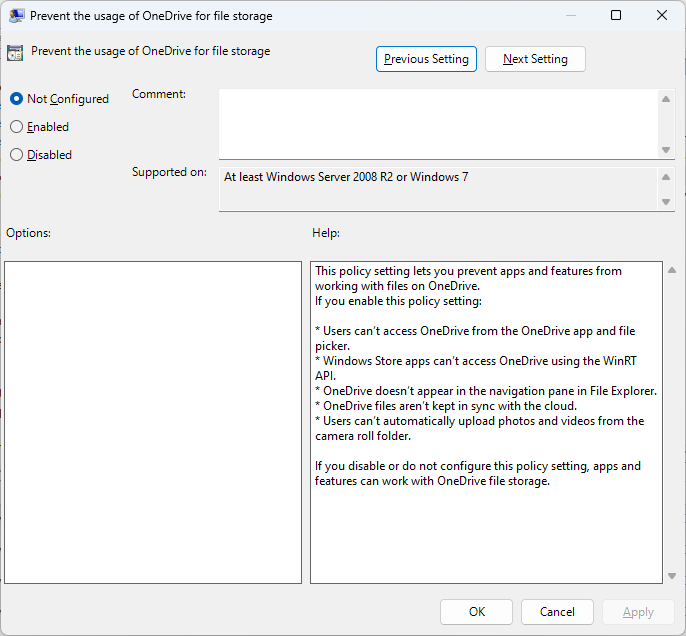Click the Supported on scroll up arrow
This screenshot has height=636, width=686.
tap(666, 178)
